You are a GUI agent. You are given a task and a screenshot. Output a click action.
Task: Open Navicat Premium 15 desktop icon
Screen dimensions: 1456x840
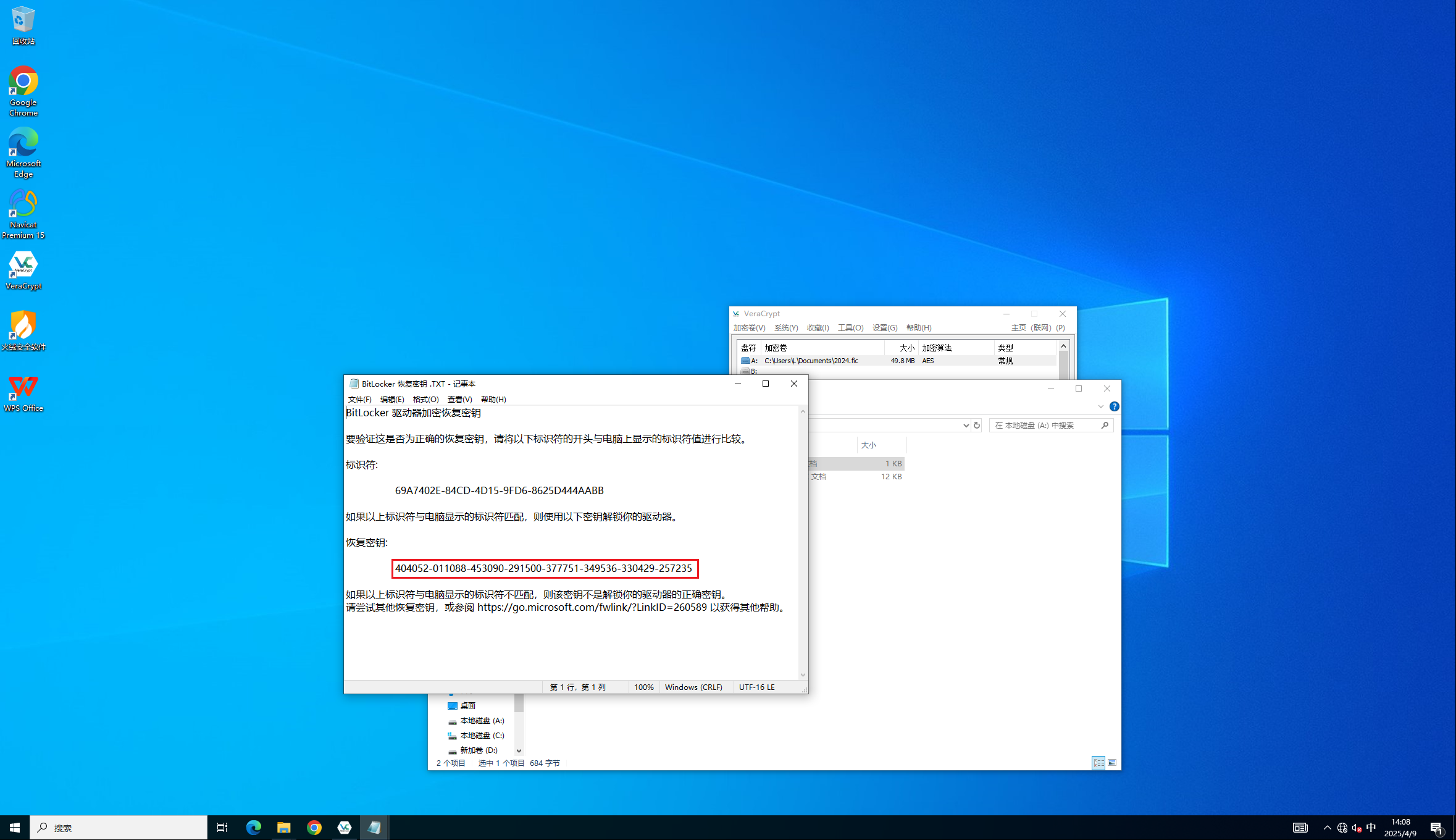(23, 212)
